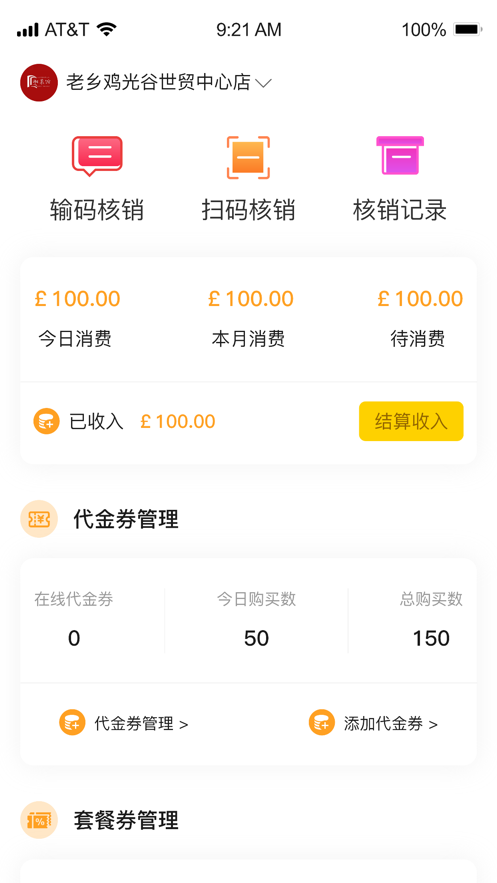
Task: Select the store name 老乡鸡光谷世贸中心店
Action: pyautogui.click(x=158, y=82)
